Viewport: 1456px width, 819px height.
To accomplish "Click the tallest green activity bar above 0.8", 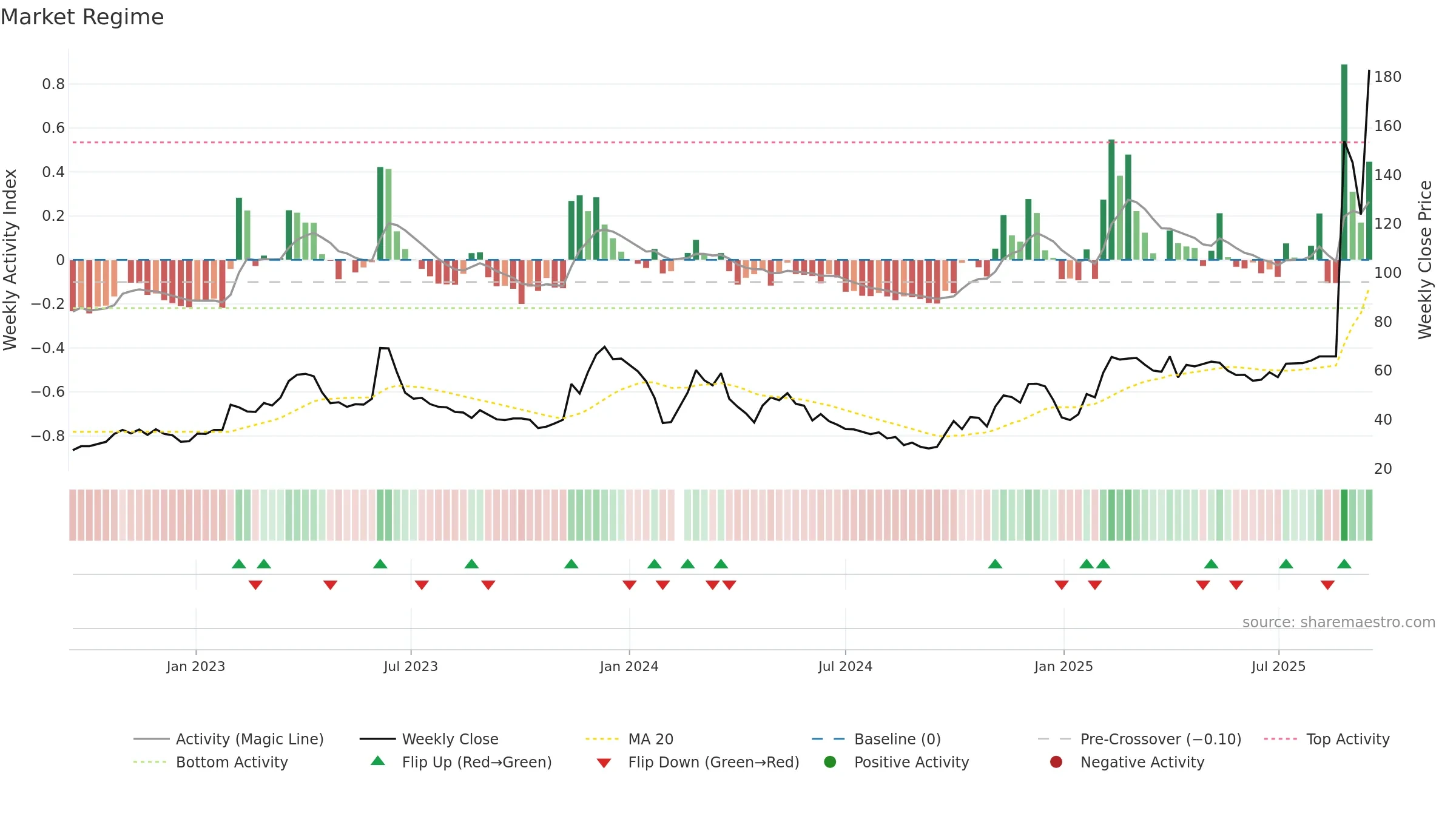I will pyautogui.click(x=1344, y=162).
